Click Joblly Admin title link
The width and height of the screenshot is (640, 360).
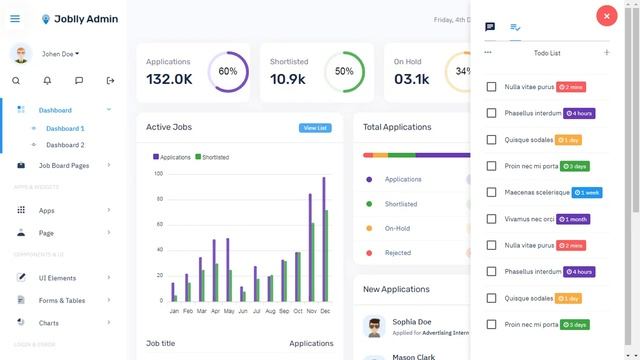click(x=86, y=19)
